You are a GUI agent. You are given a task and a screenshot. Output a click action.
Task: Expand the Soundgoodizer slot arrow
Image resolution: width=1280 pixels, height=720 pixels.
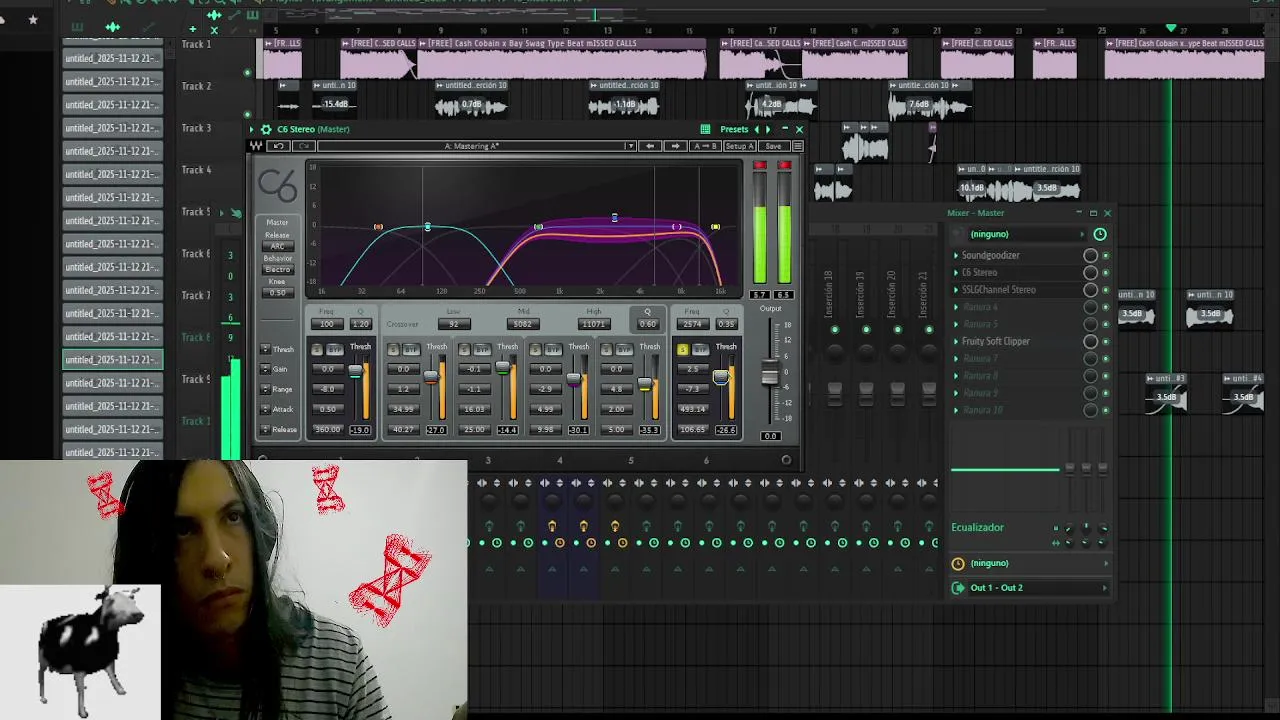956,255
